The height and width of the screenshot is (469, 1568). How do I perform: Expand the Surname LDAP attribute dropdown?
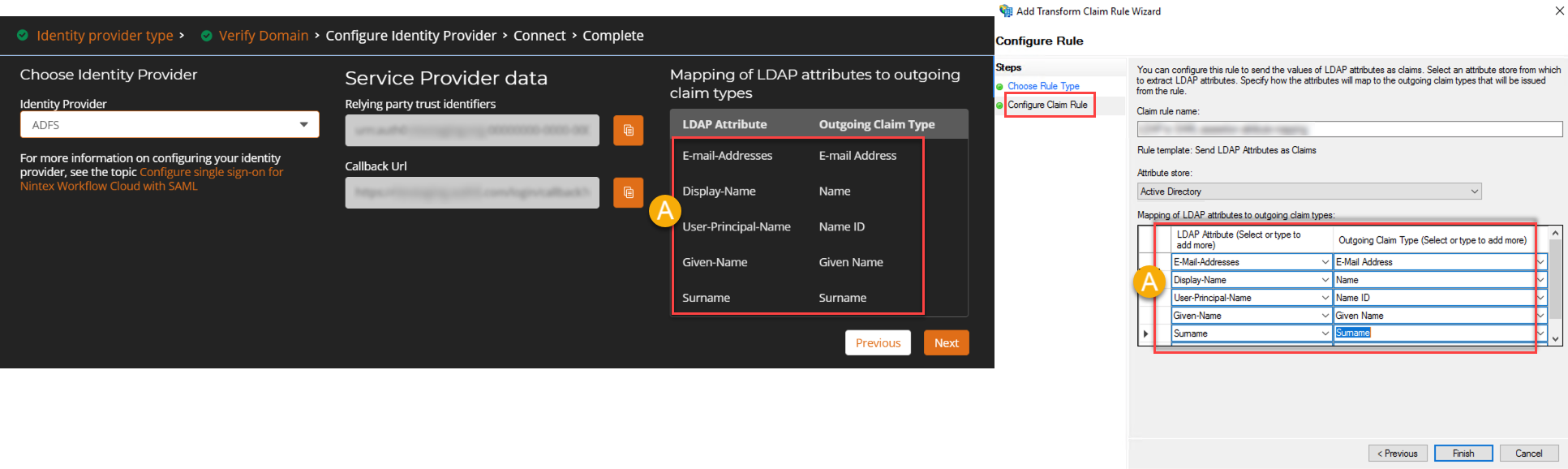tap(1325, 333)
